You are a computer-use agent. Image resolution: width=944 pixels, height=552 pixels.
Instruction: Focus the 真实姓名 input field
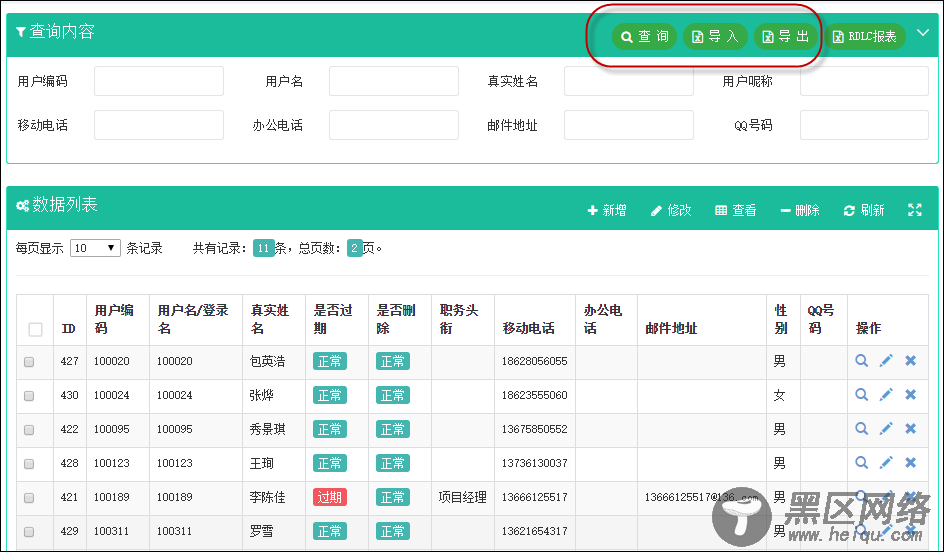[629, 81]
